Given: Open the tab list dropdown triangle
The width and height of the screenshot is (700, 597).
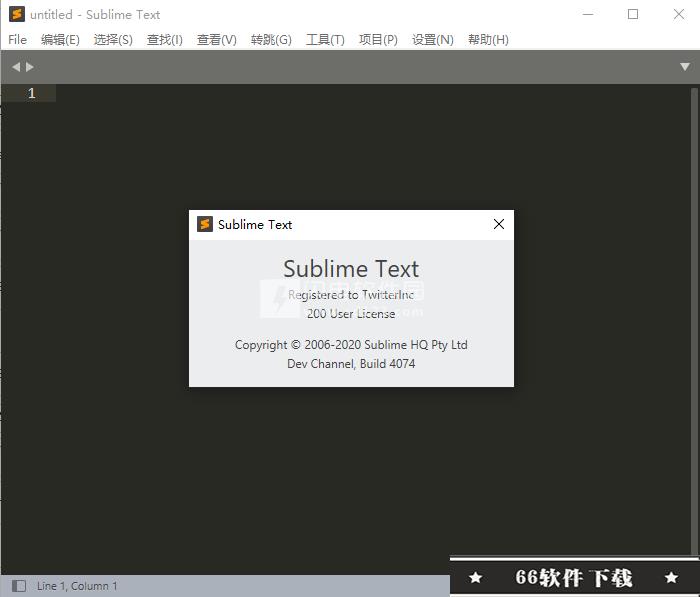Looking at the screenshot, I should (x=685, y=67).
